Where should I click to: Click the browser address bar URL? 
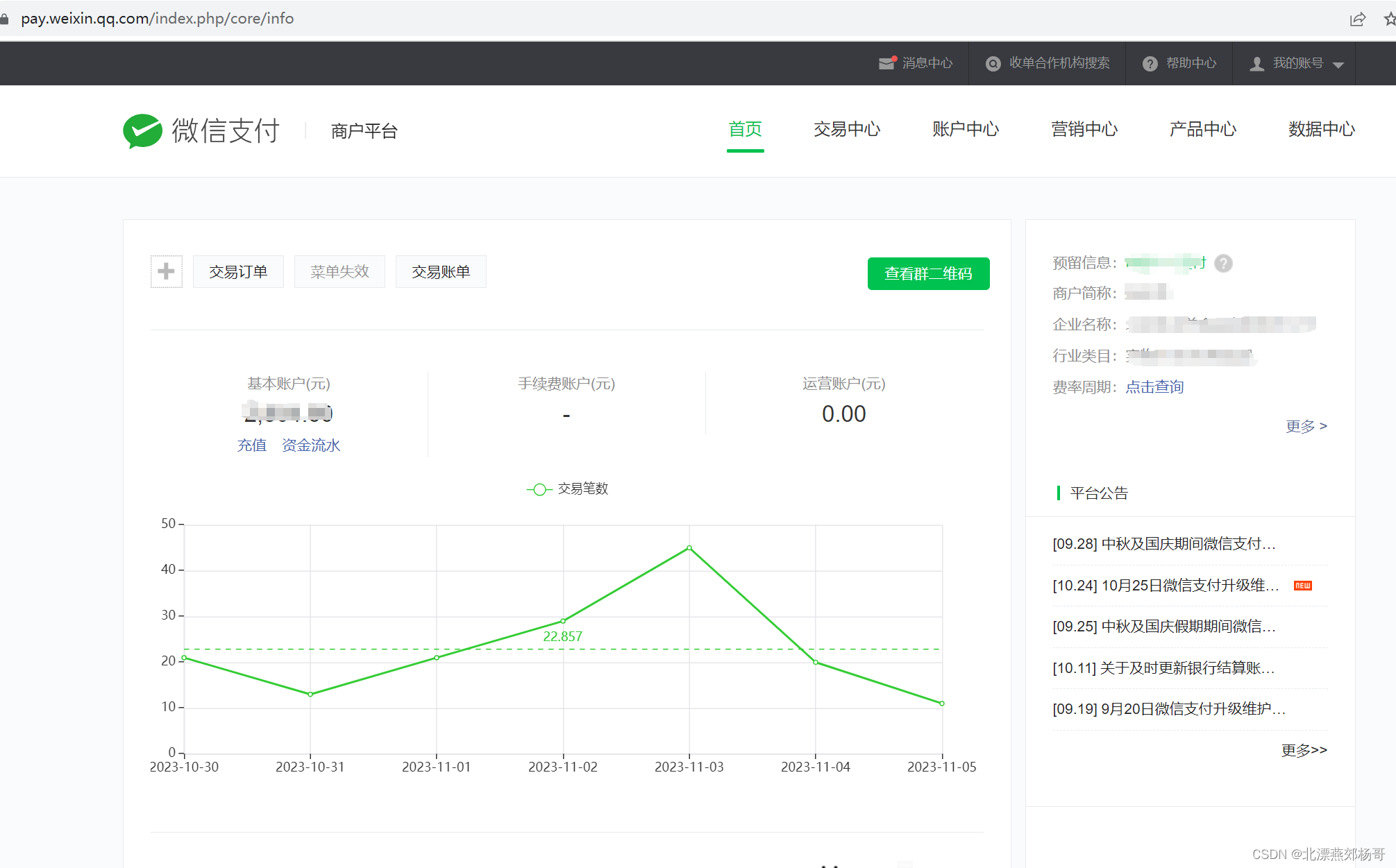click(x=158, y=19)
